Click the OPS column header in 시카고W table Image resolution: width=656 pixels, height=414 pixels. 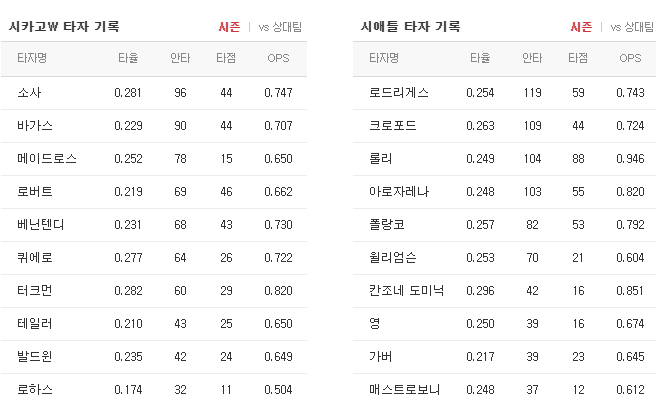278,58
